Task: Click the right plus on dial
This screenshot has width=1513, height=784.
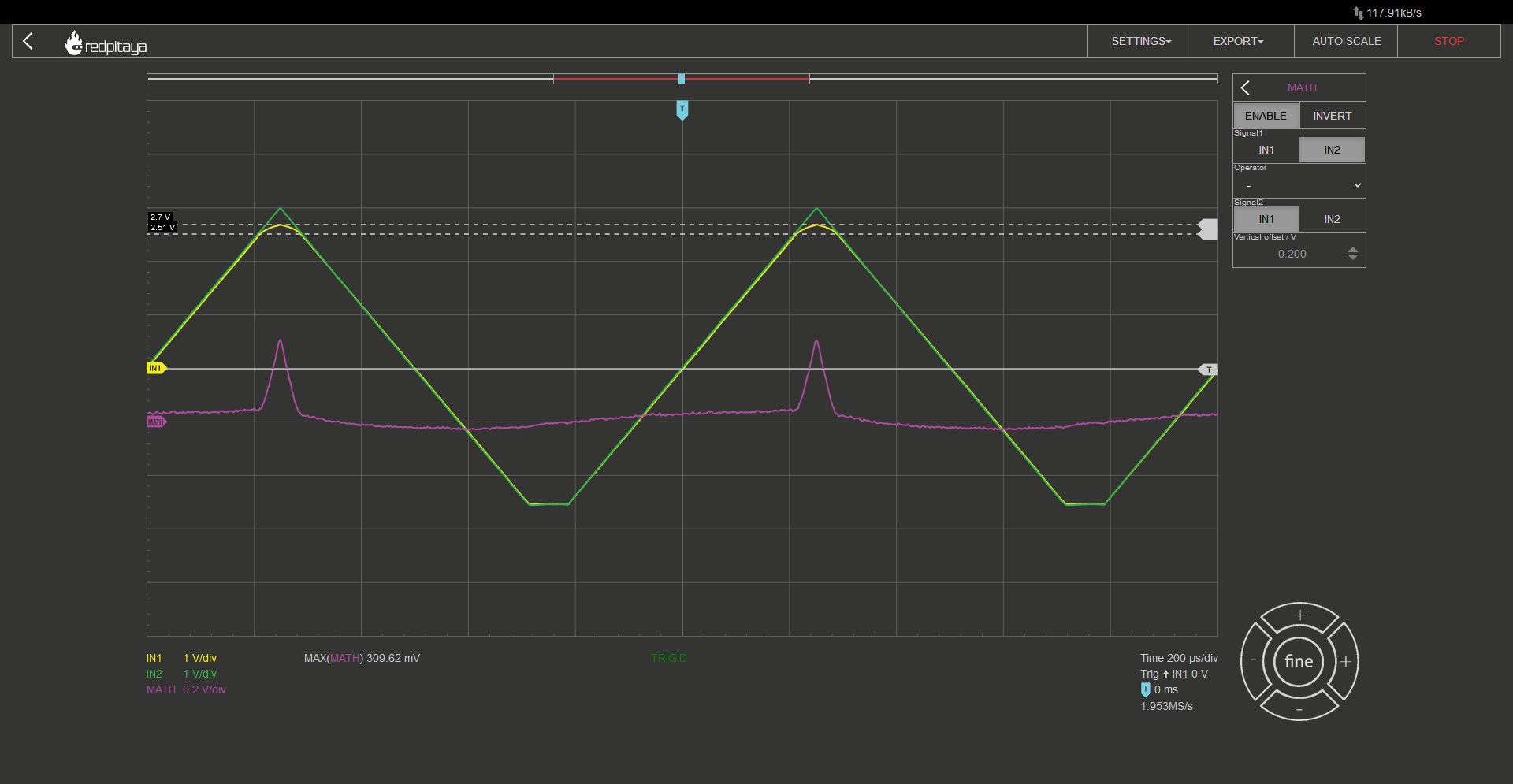Action: [1346, 661]
